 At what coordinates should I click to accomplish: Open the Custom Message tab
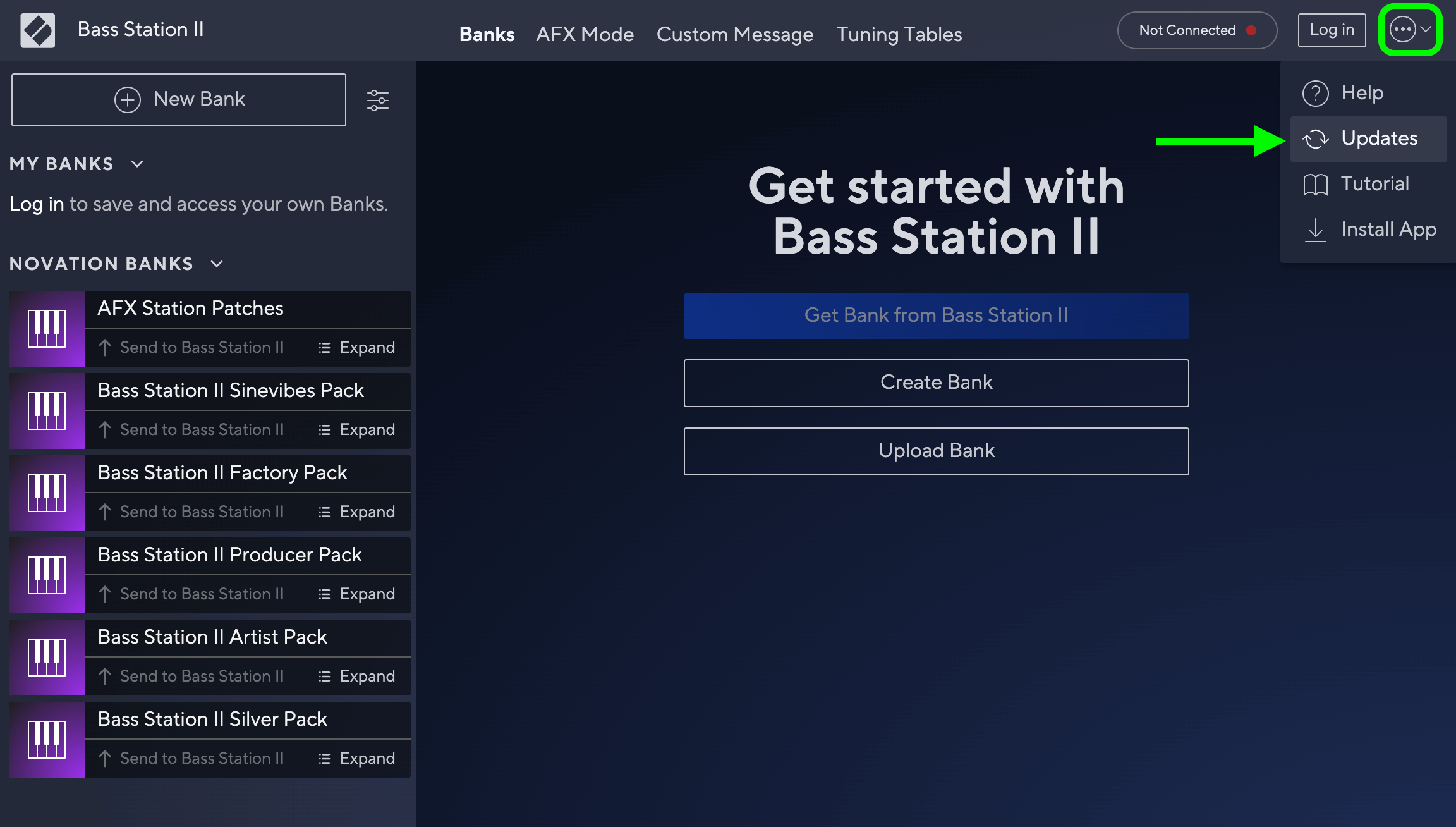click(x=735, y=34)
